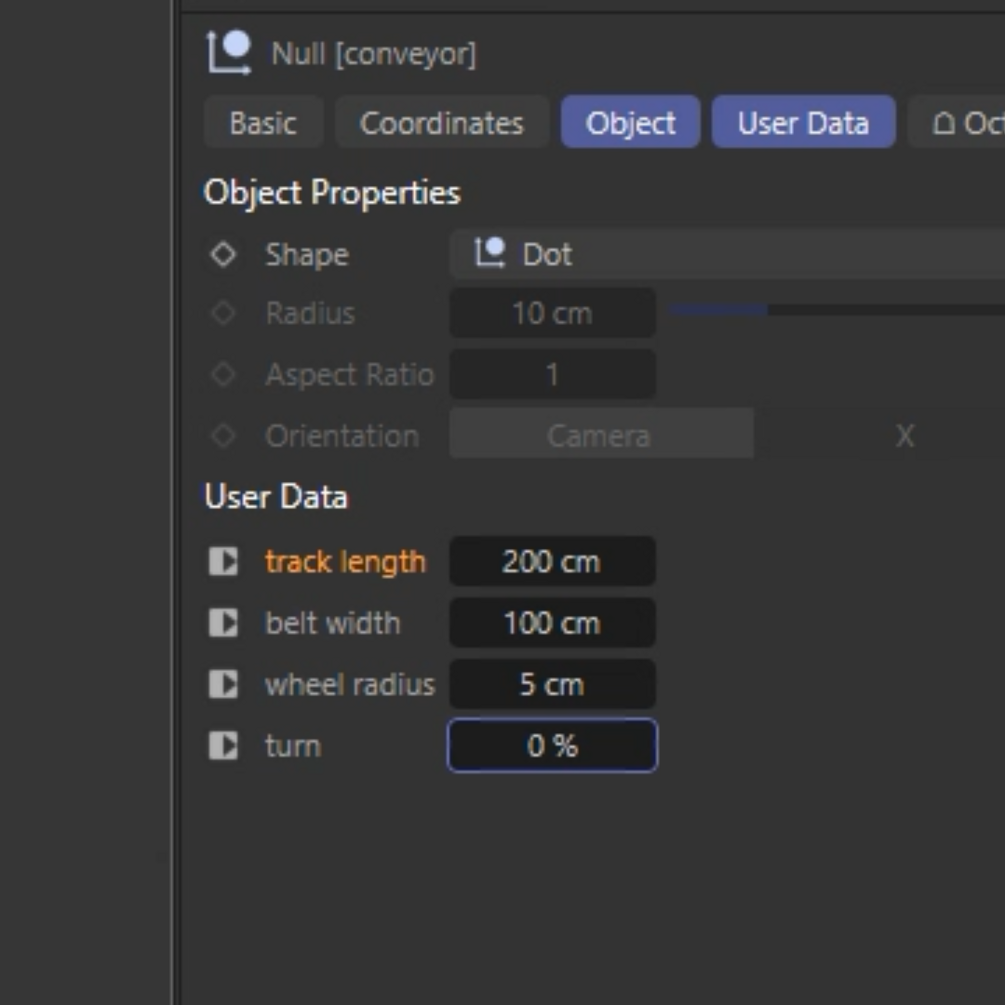This screenshot has width=1005, height=1005.
Task: Click the Null object icon in header
Action: (x=229, y=52)
